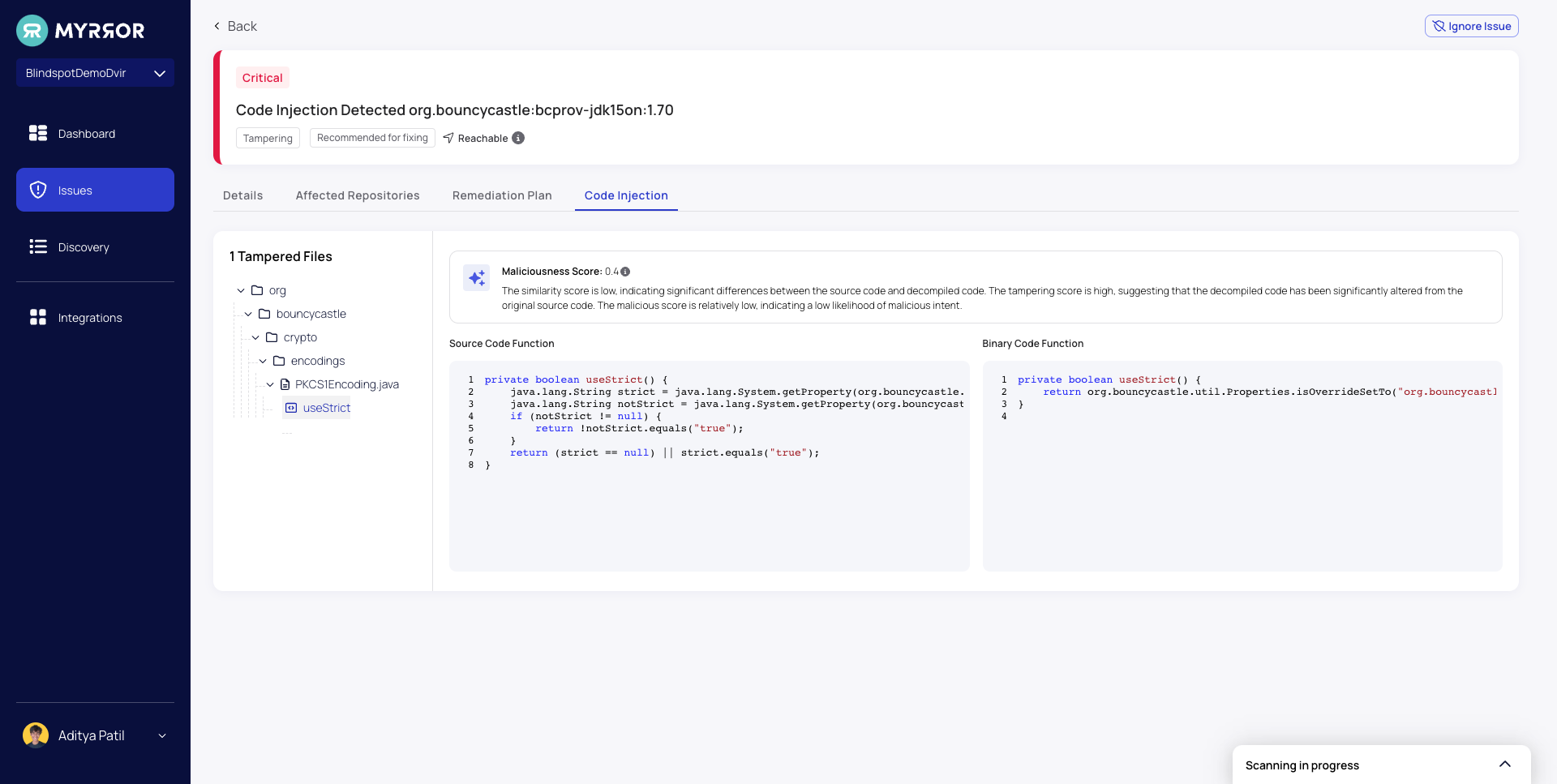1557x784 pixels.
Task: Click the crypto folder icon
Action: point(272,337)
